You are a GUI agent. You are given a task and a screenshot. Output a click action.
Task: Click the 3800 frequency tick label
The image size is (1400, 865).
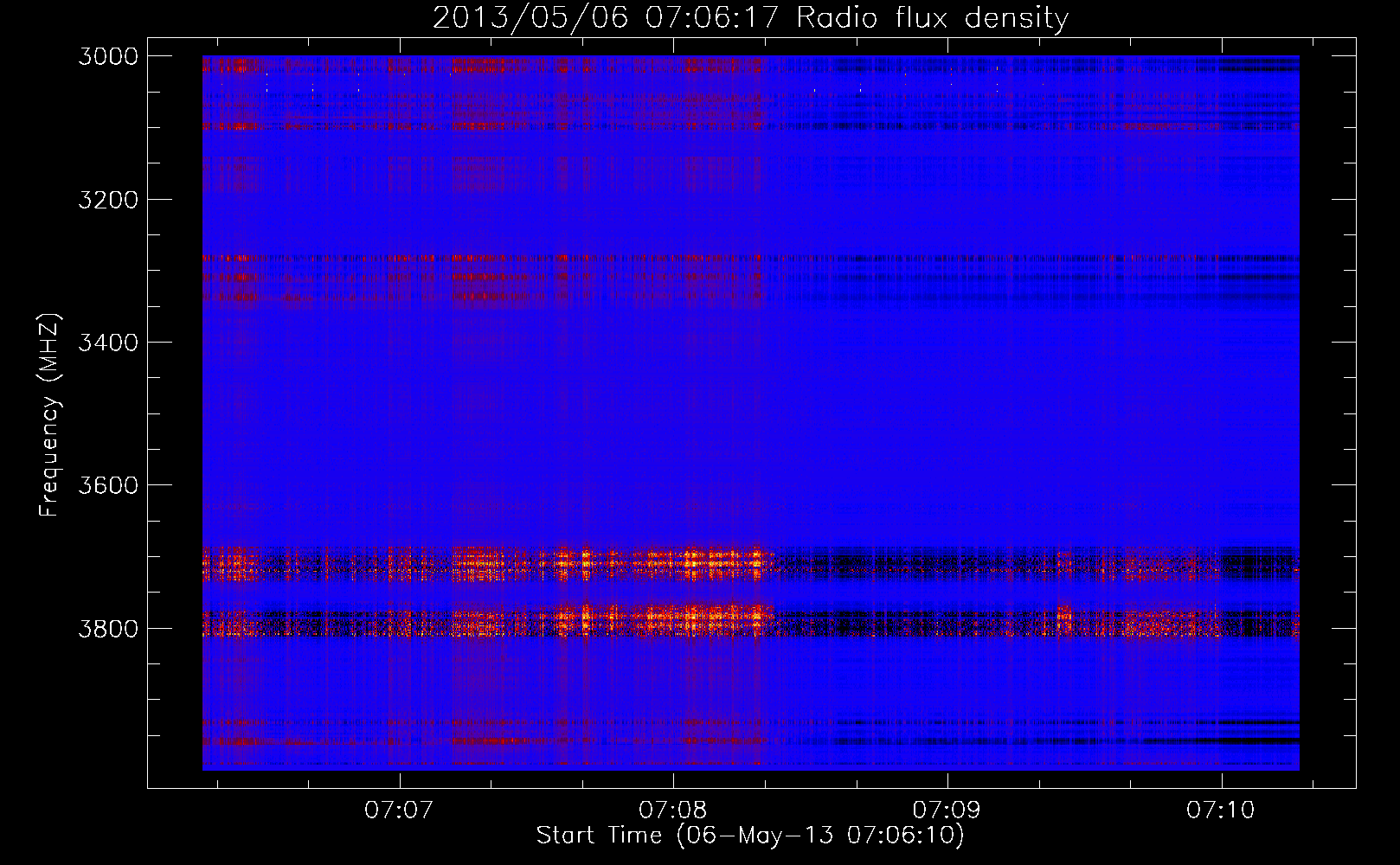[108, 628]
